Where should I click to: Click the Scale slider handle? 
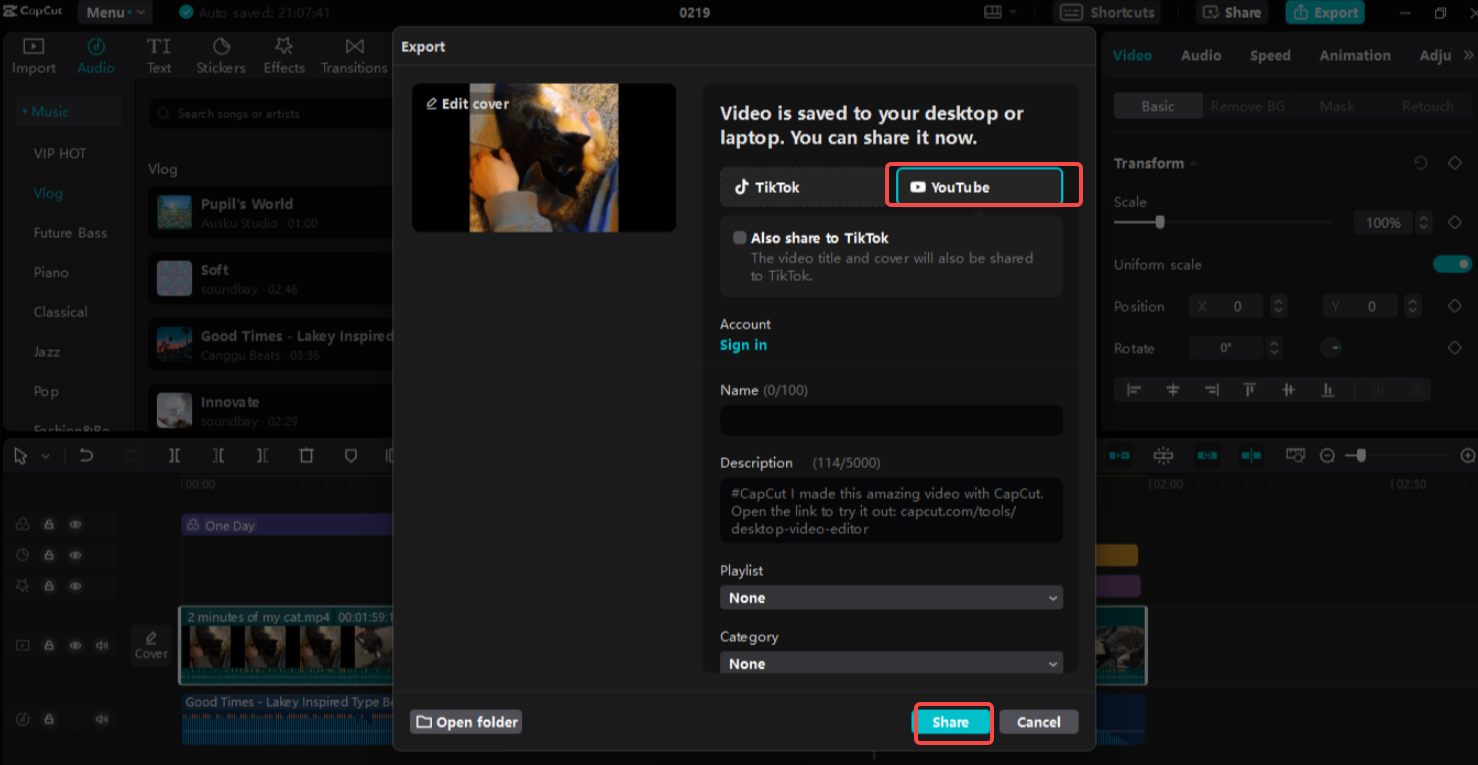pos(1160,222)
